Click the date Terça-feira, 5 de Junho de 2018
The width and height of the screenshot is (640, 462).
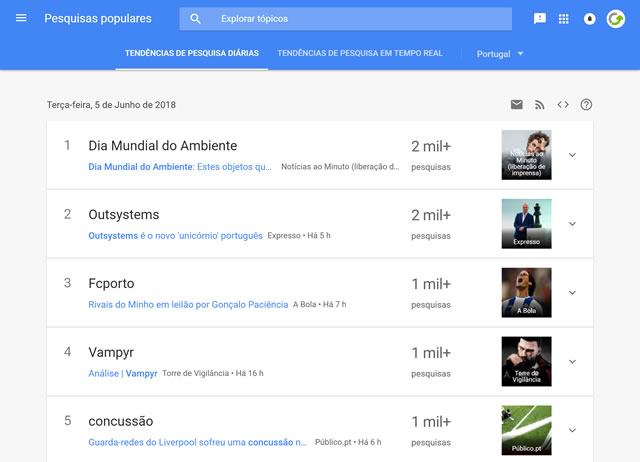pyautogui.click(x=111, y=105)
